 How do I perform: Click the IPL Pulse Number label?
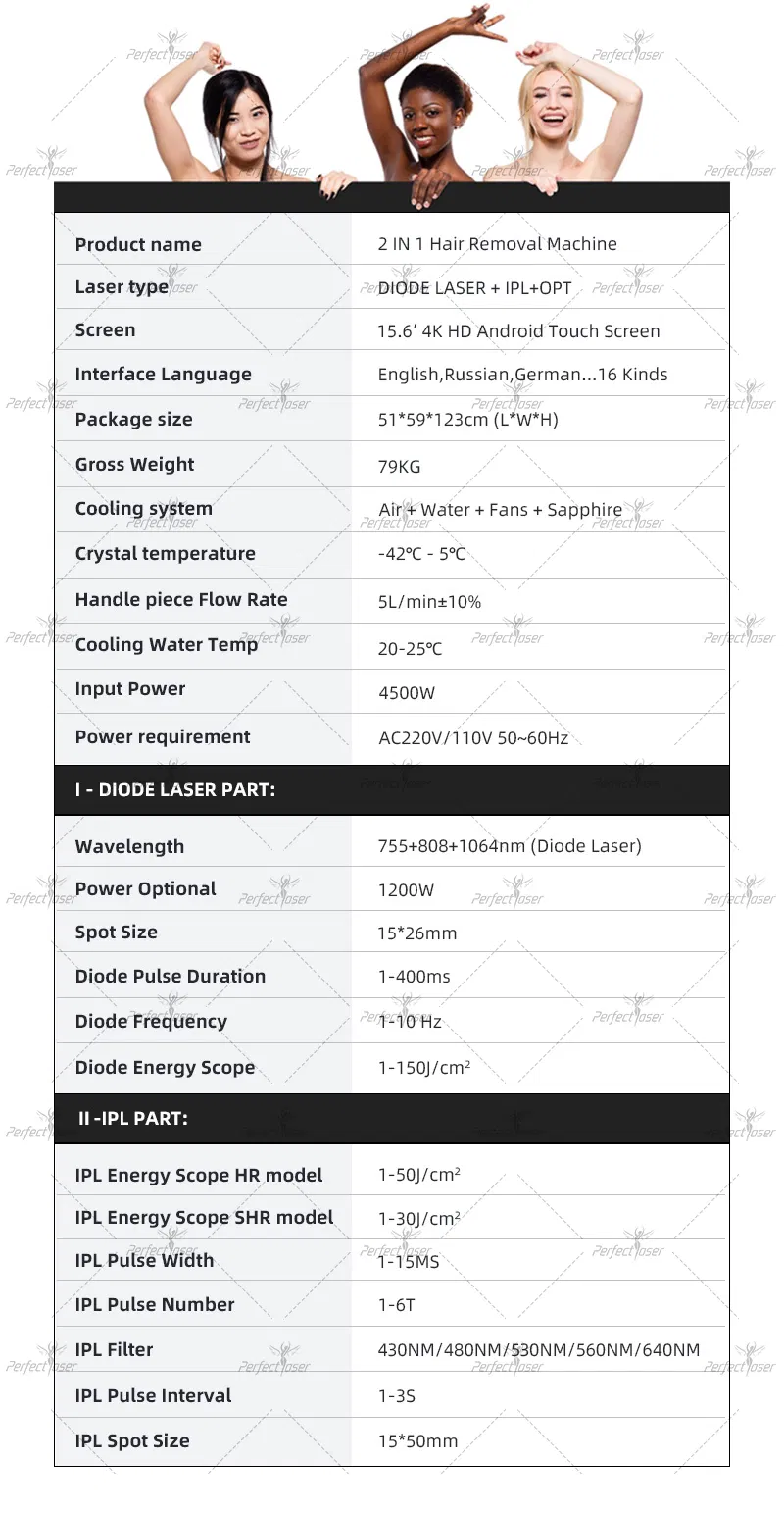click(155, 1305)
